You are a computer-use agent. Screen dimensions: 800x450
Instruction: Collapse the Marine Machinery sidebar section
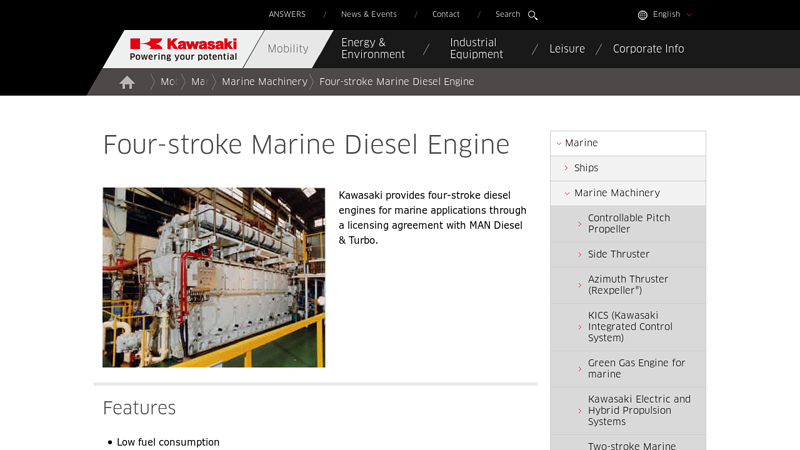[x=628, y=193]
